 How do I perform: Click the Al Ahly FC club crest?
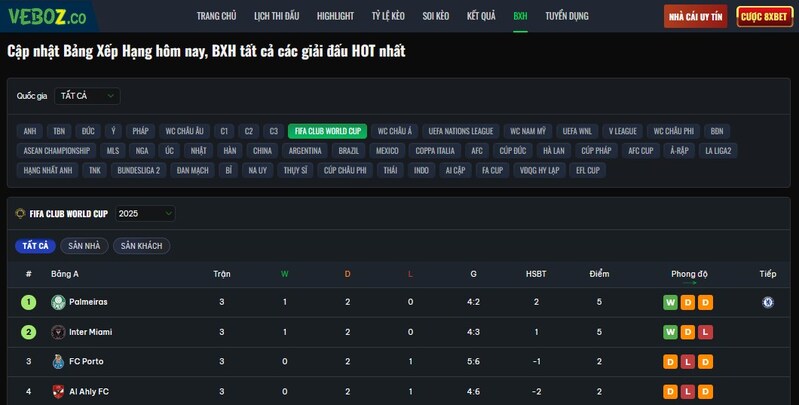point(58,392)
